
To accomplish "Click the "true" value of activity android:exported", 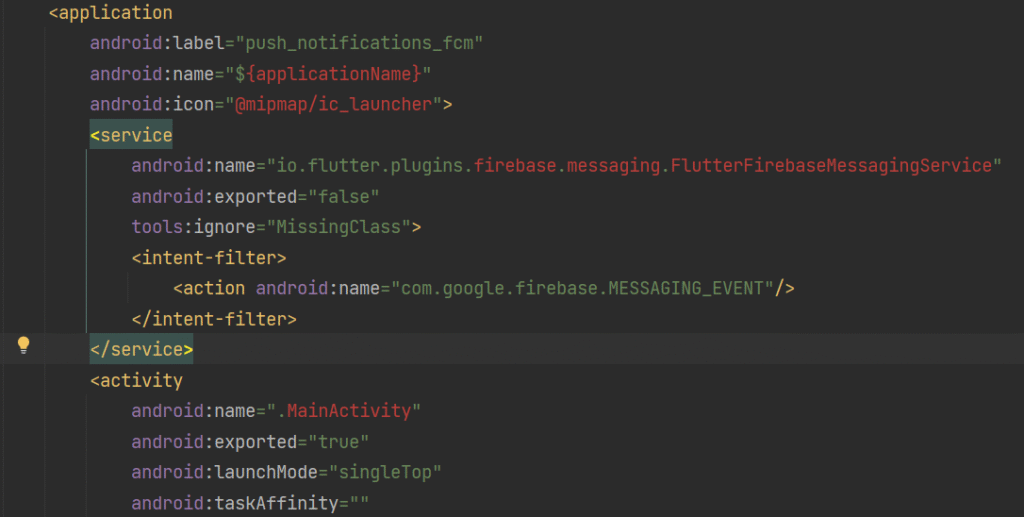I will pos(338,441).
